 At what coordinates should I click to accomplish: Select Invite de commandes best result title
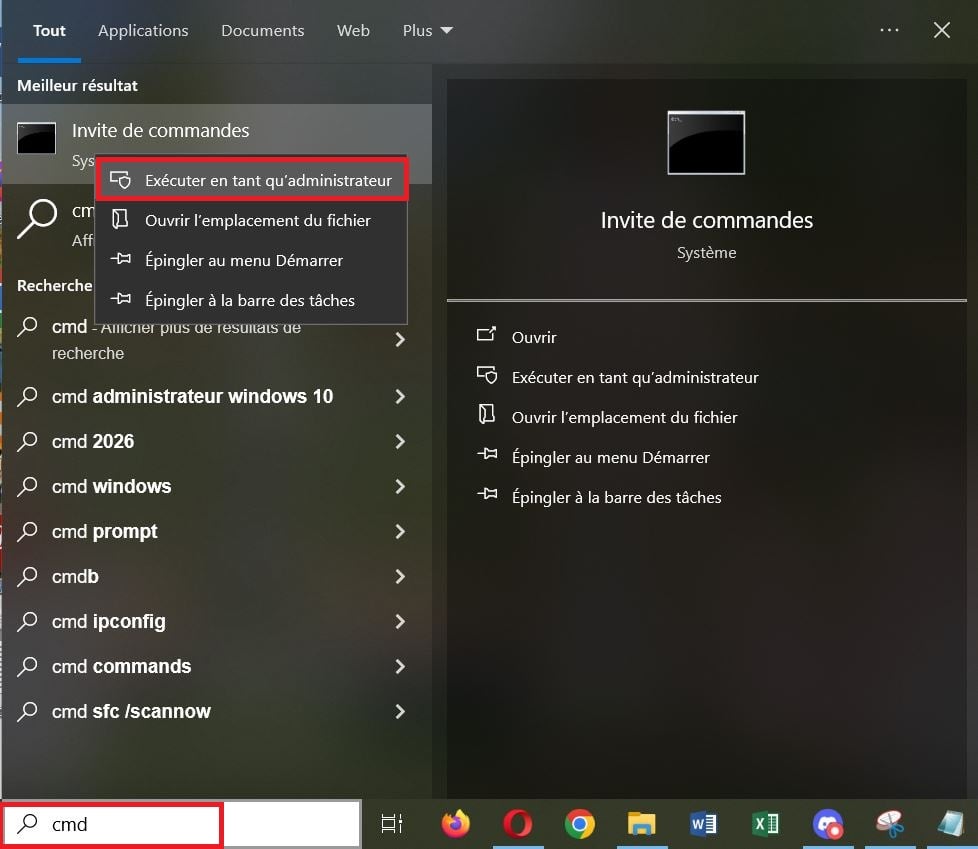click(160, 130)
